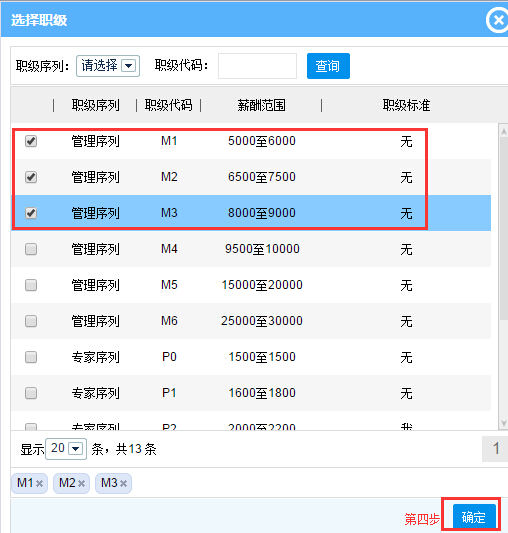
Task: Click the arrow on the 请选择 combo box
Action: coord(129,66)
